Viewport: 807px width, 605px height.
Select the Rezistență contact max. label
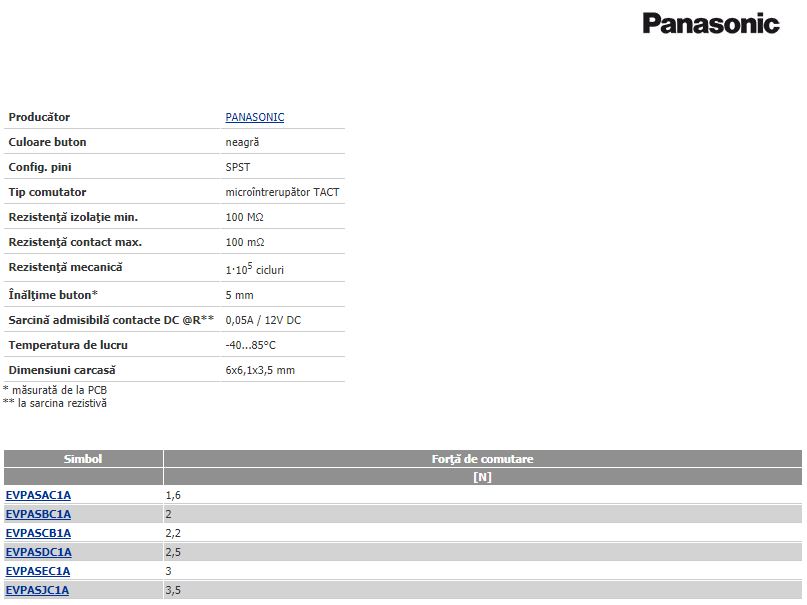[x=75, y=242]
